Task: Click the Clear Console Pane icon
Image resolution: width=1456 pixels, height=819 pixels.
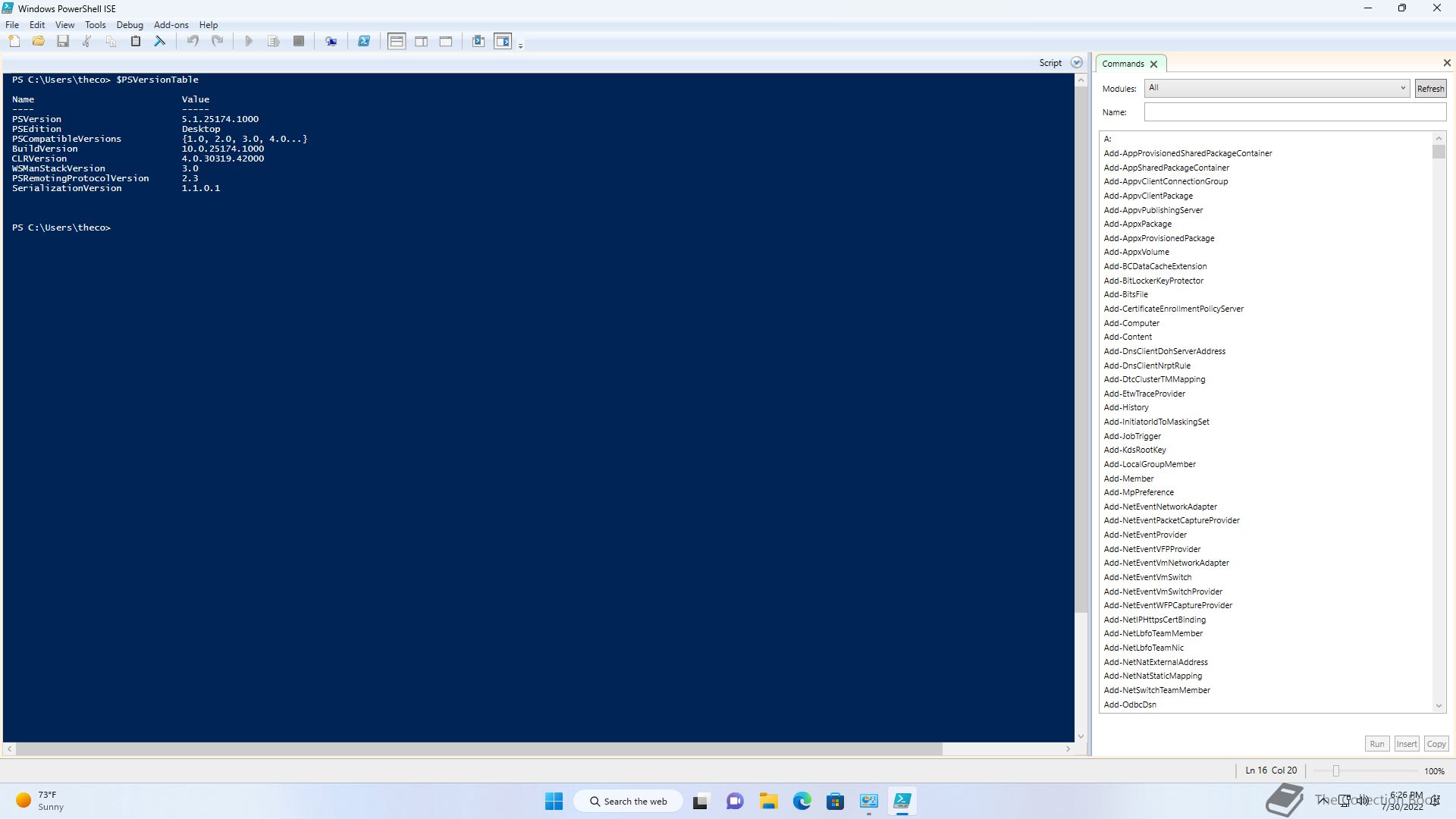Action: [x=160, y=42]
